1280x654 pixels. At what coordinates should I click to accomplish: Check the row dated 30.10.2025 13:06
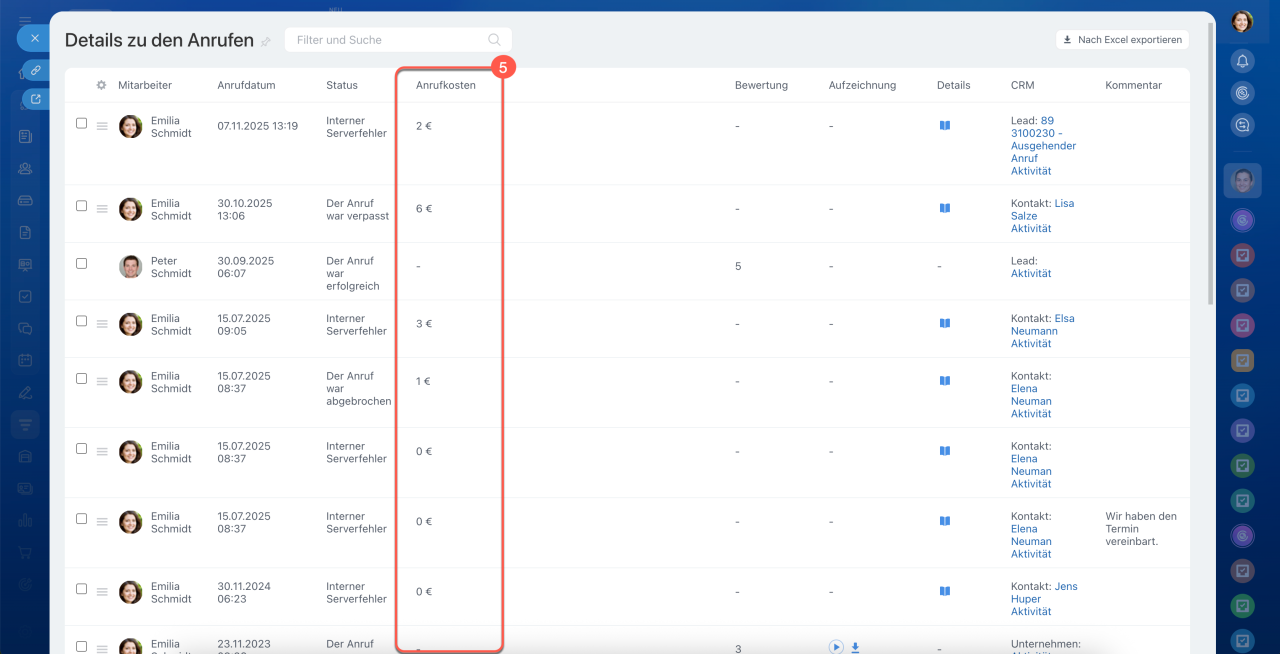[82, 206]
